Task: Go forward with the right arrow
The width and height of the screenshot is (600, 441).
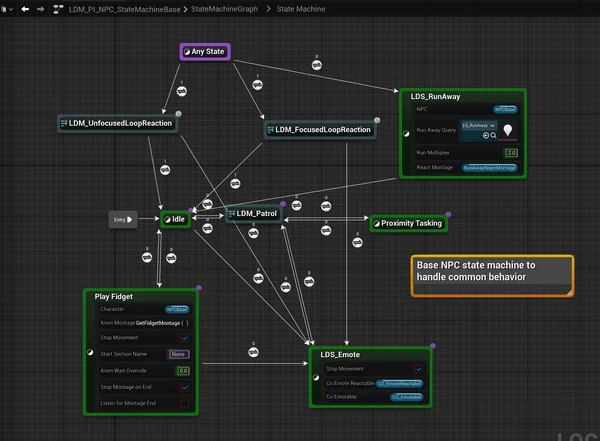Action: [41, 9]
